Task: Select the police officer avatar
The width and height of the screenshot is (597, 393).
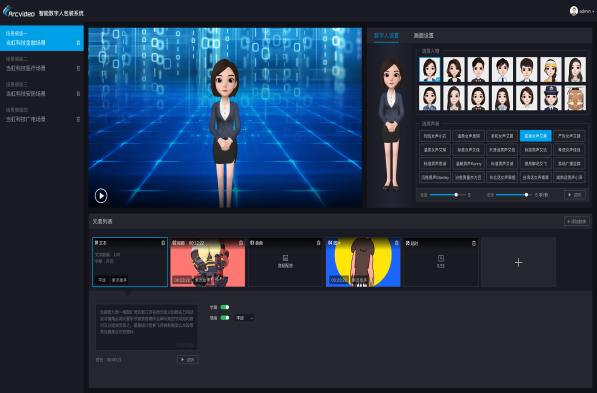Action: click(551, 98)
